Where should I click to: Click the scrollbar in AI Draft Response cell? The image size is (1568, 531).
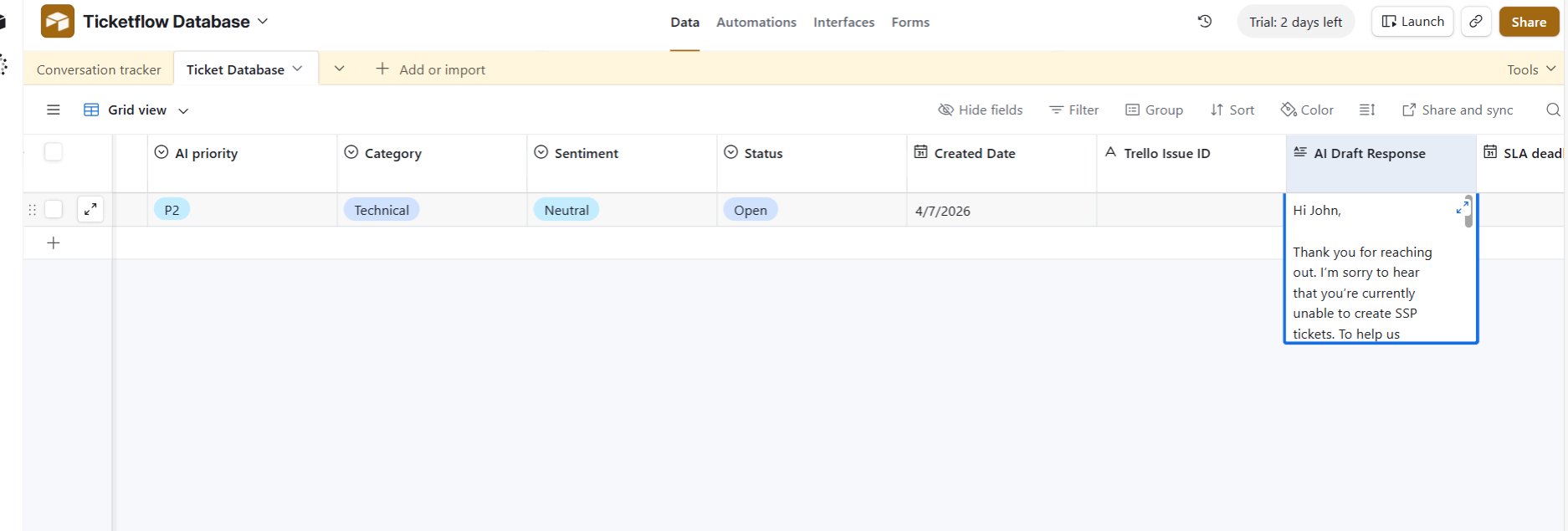(1468, 212)
